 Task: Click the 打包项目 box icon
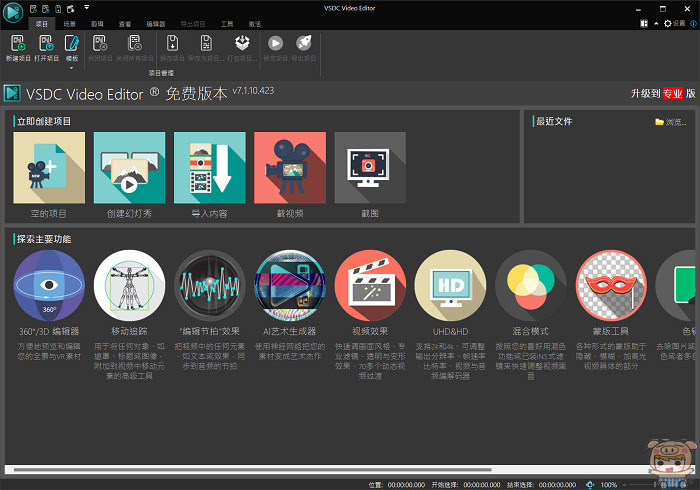(242, 43)
